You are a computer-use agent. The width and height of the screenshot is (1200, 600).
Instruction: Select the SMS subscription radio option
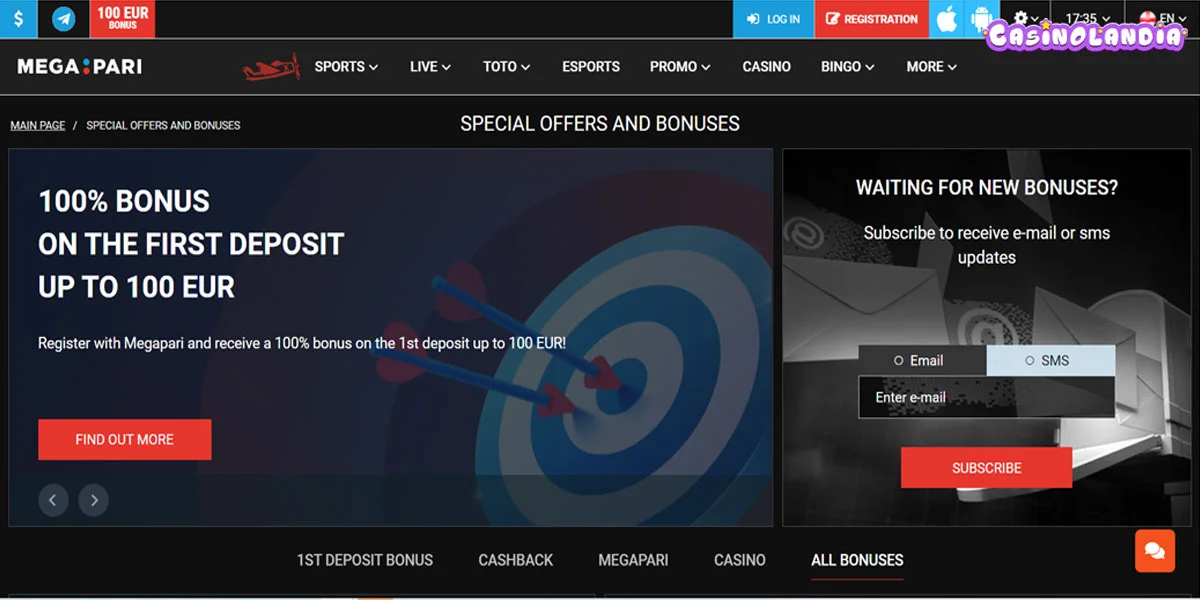point(1050,360)
